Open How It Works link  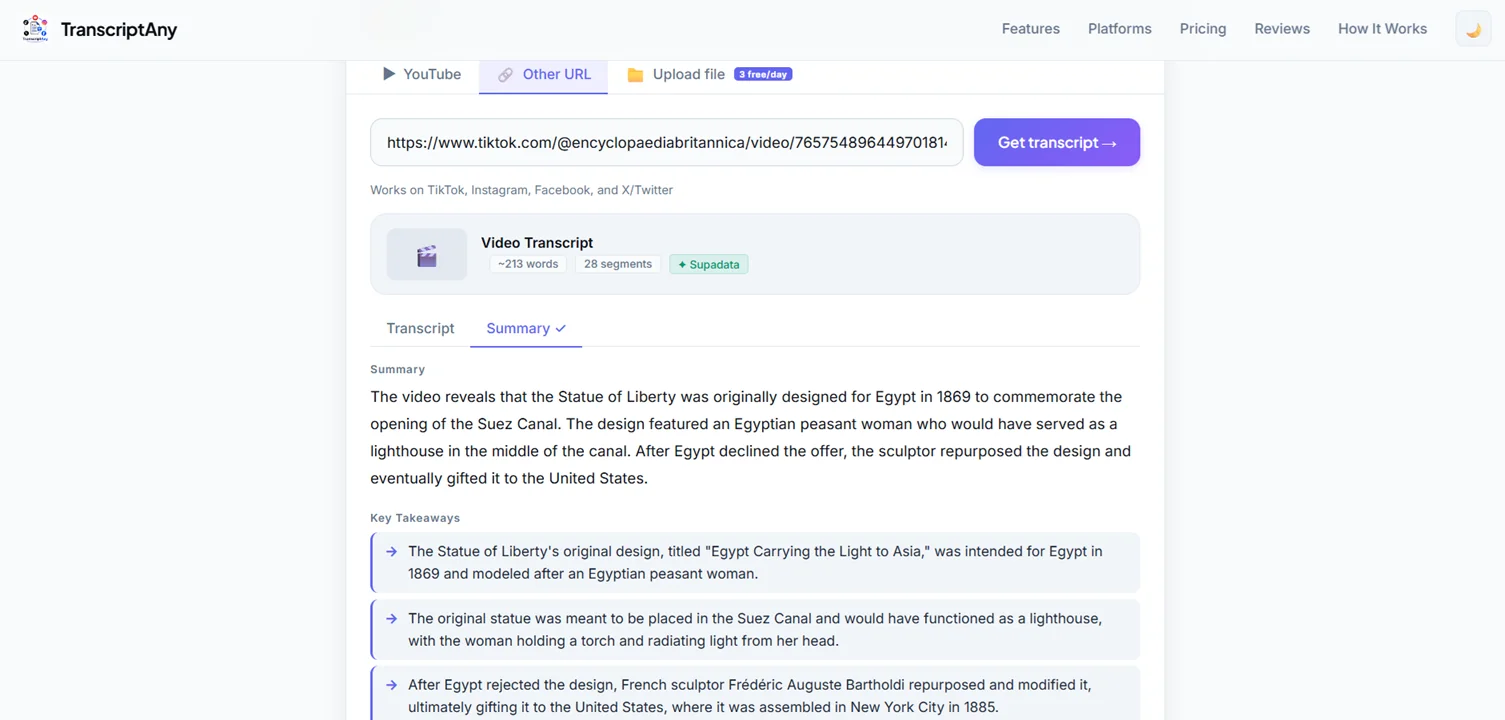click(1382, 29)
